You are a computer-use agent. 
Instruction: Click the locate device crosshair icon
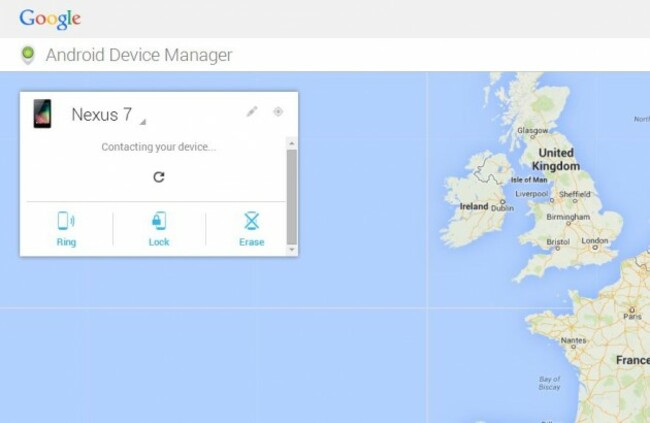[x=278, y=112]
